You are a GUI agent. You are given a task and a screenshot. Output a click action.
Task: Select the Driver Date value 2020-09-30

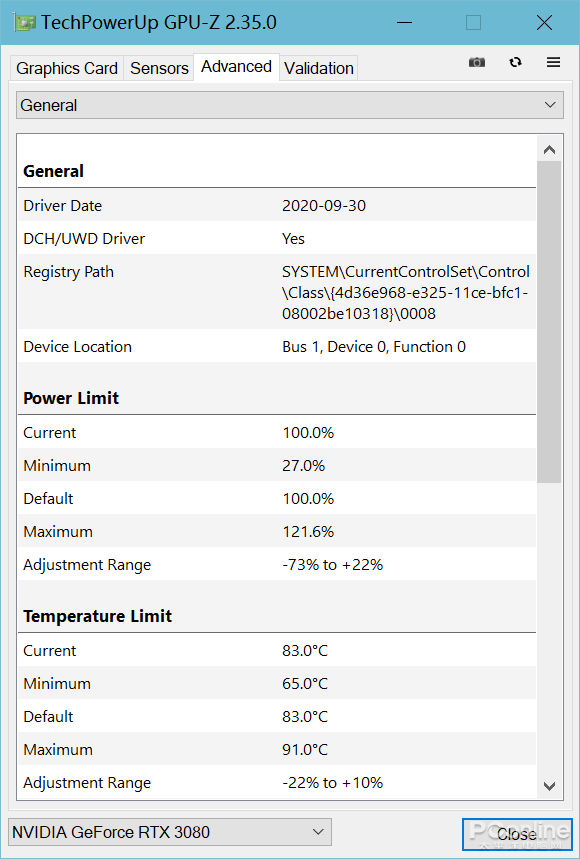pyautogui.click(x=324, y=206)
